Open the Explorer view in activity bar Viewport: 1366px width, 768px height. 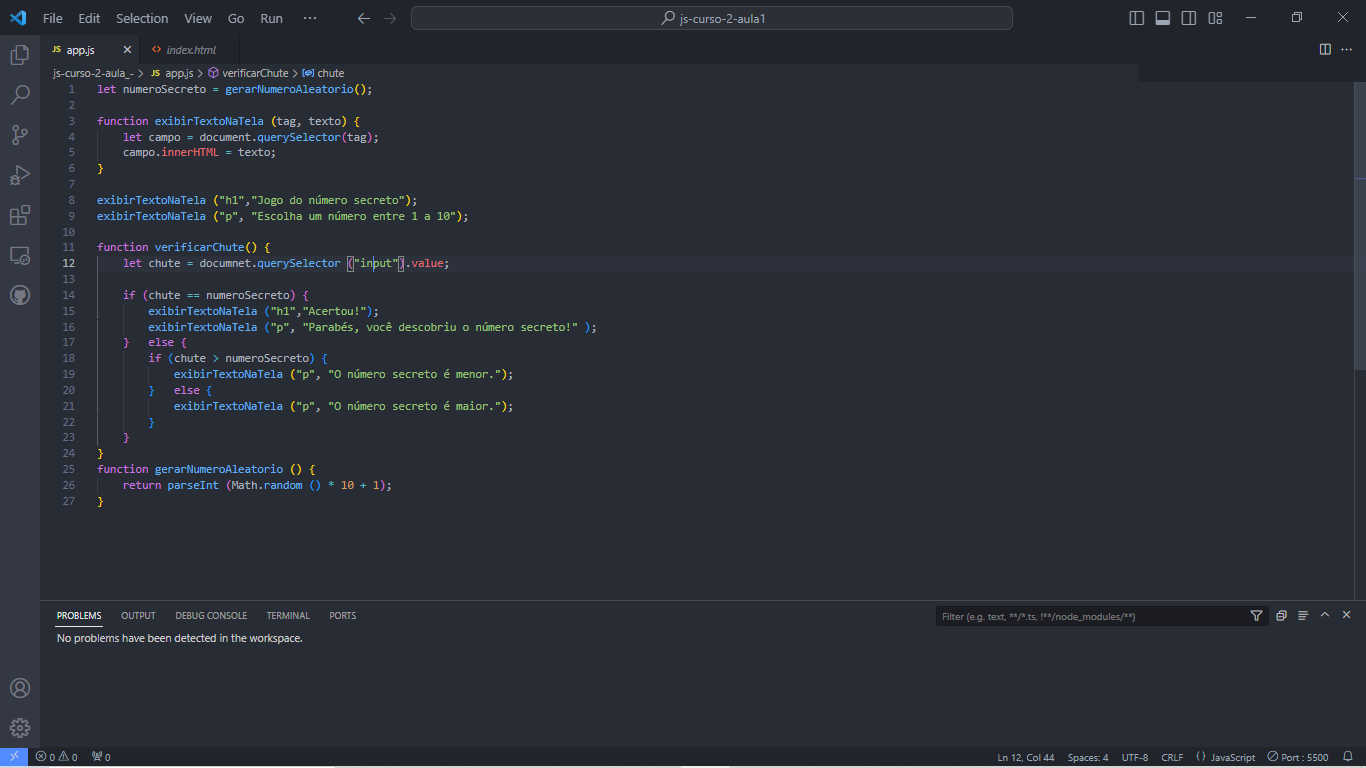20,55
